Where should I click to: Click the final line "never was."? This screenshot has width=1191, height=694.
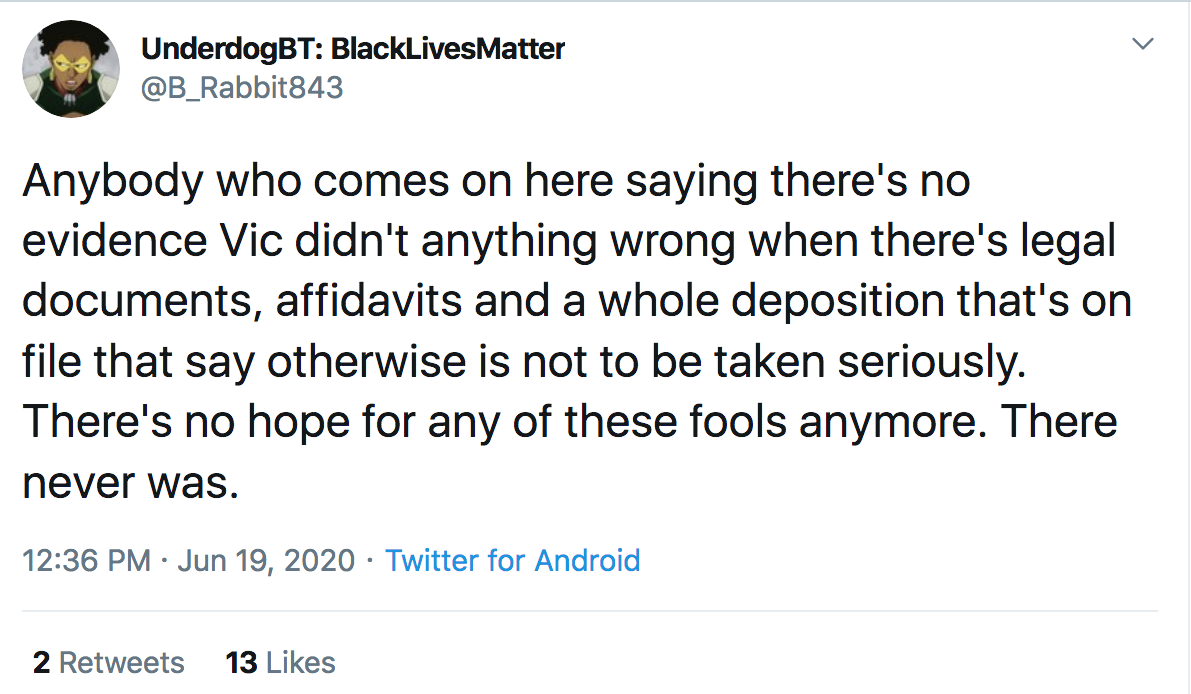(131, 483)
